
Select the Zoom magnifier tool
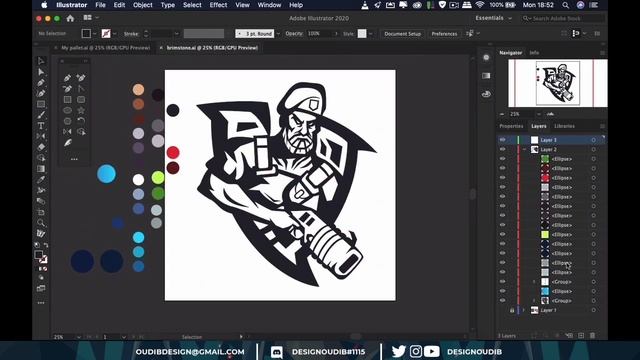(x=41, y=223)
